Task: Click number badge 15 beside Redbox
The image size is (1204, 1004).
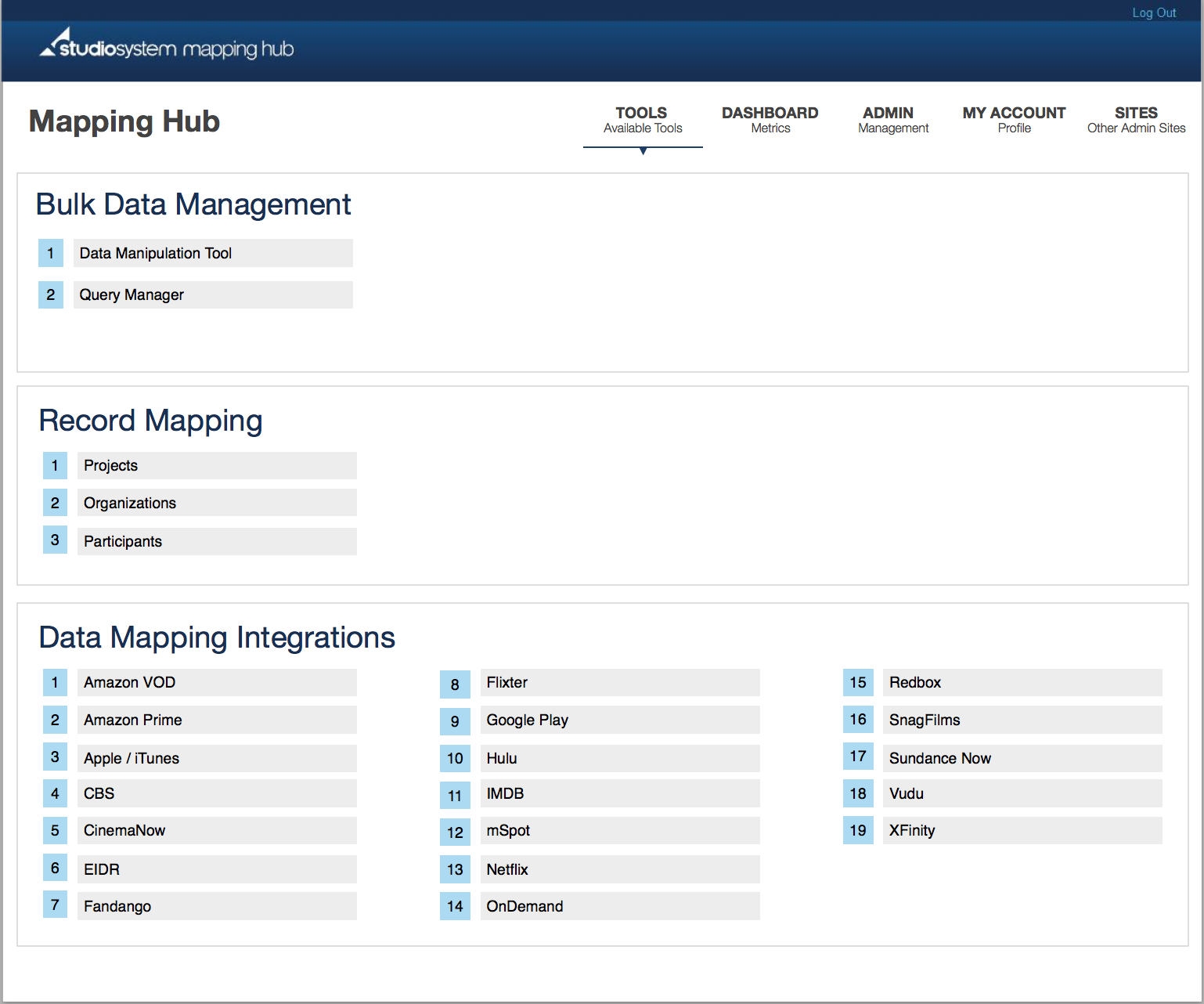Action: point(858,682)
